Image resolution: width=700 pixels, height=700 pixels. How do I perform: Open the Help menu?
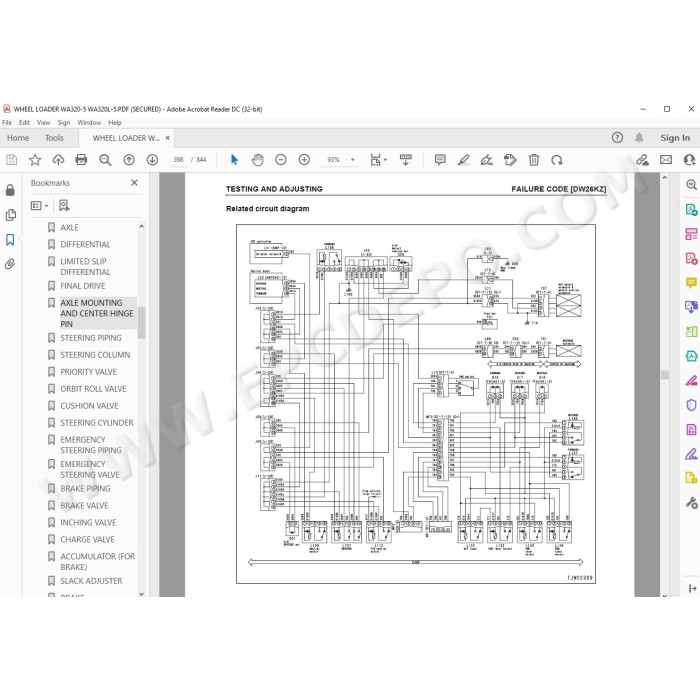pos(115,122)
